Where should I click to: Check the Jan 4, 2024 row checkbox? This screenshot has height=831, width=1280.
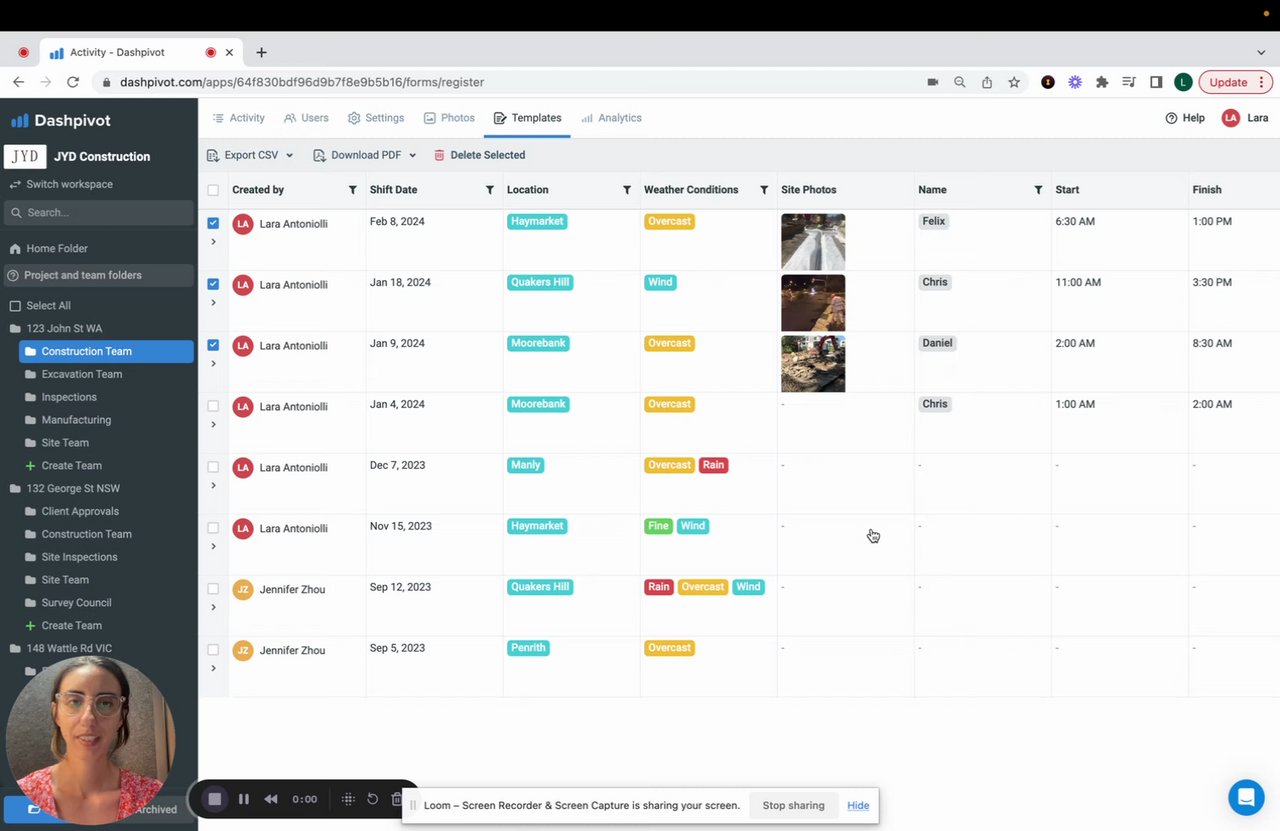coord(213,406)
